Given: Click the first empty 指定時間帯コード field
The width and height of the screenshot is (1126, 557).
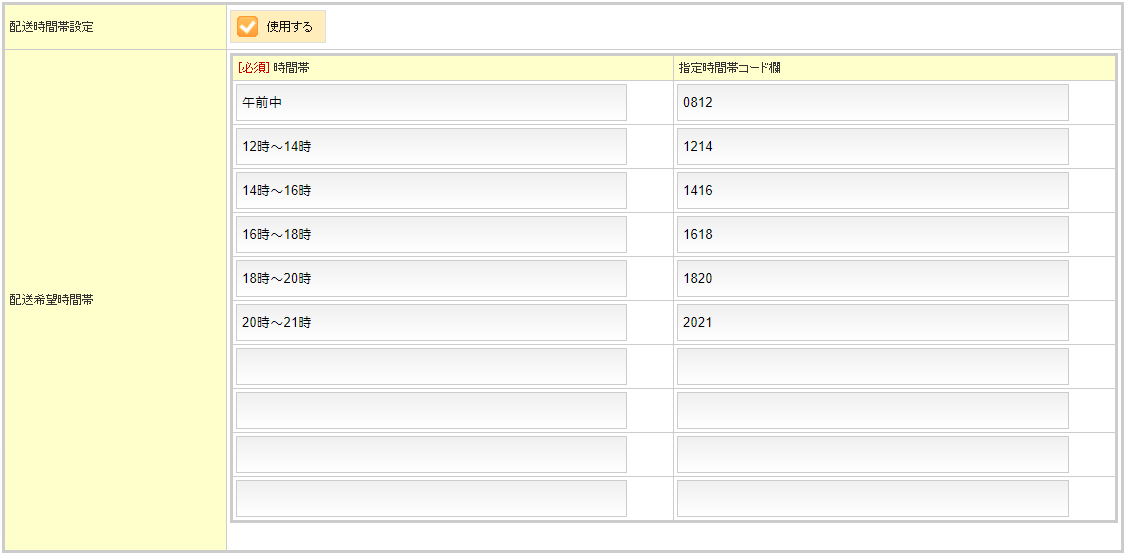Looking at the screenshot, I should click(872, 367).
